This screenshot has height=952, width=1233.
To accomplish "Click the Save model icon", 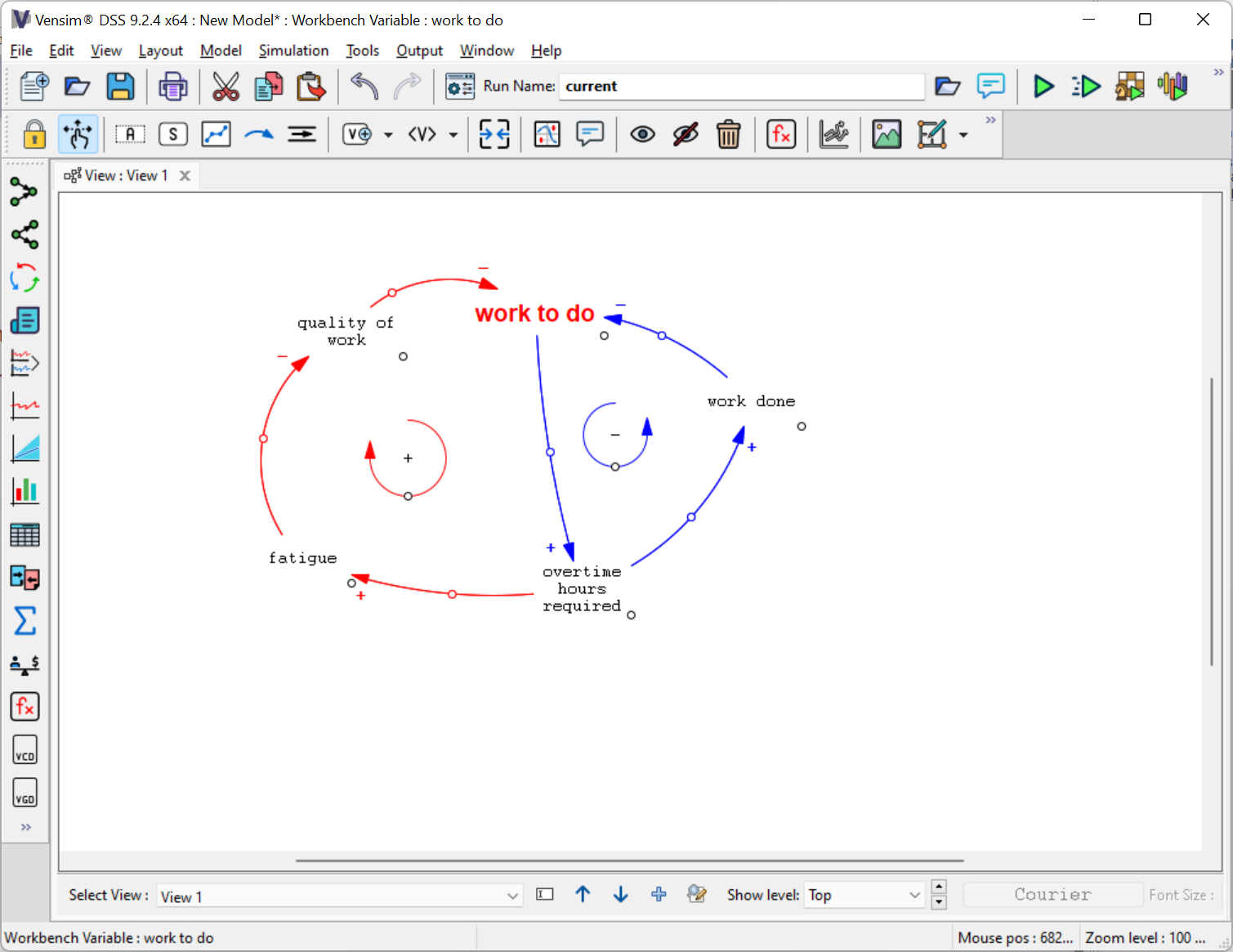I will click(120, 87).
